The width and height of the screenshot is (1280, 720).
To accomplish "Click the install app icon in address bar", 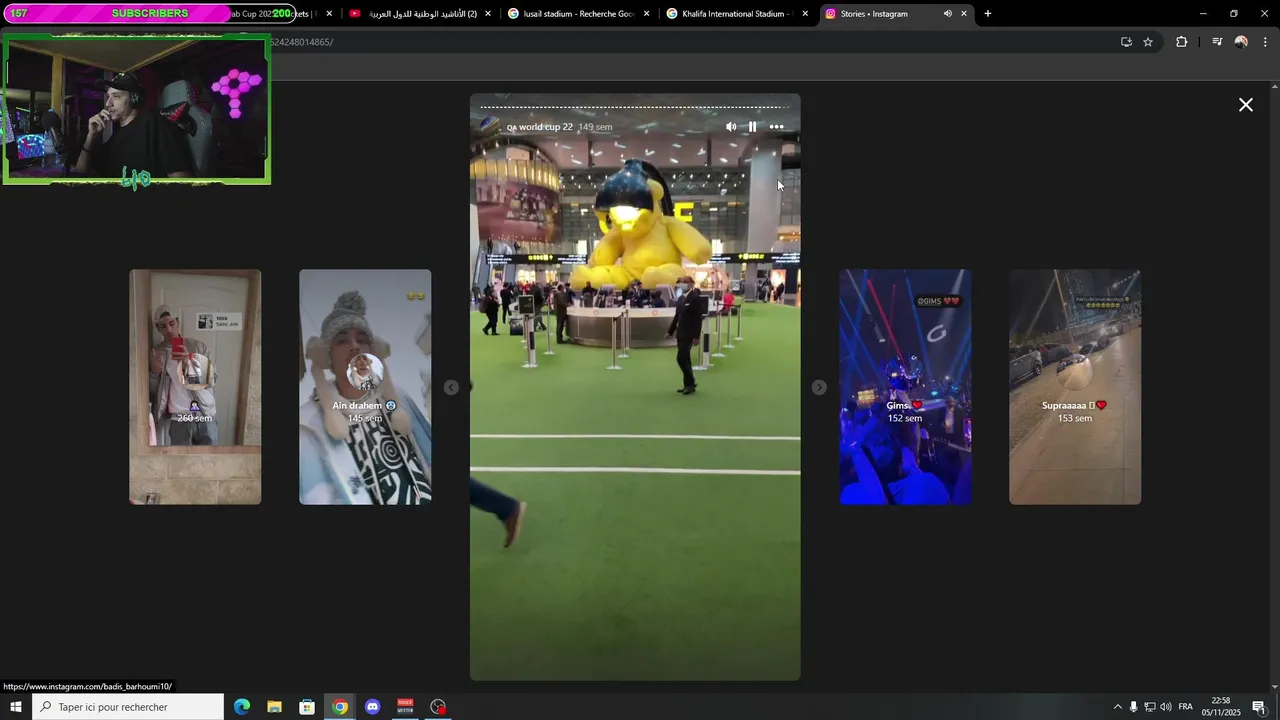I will tap(1126, 42).
